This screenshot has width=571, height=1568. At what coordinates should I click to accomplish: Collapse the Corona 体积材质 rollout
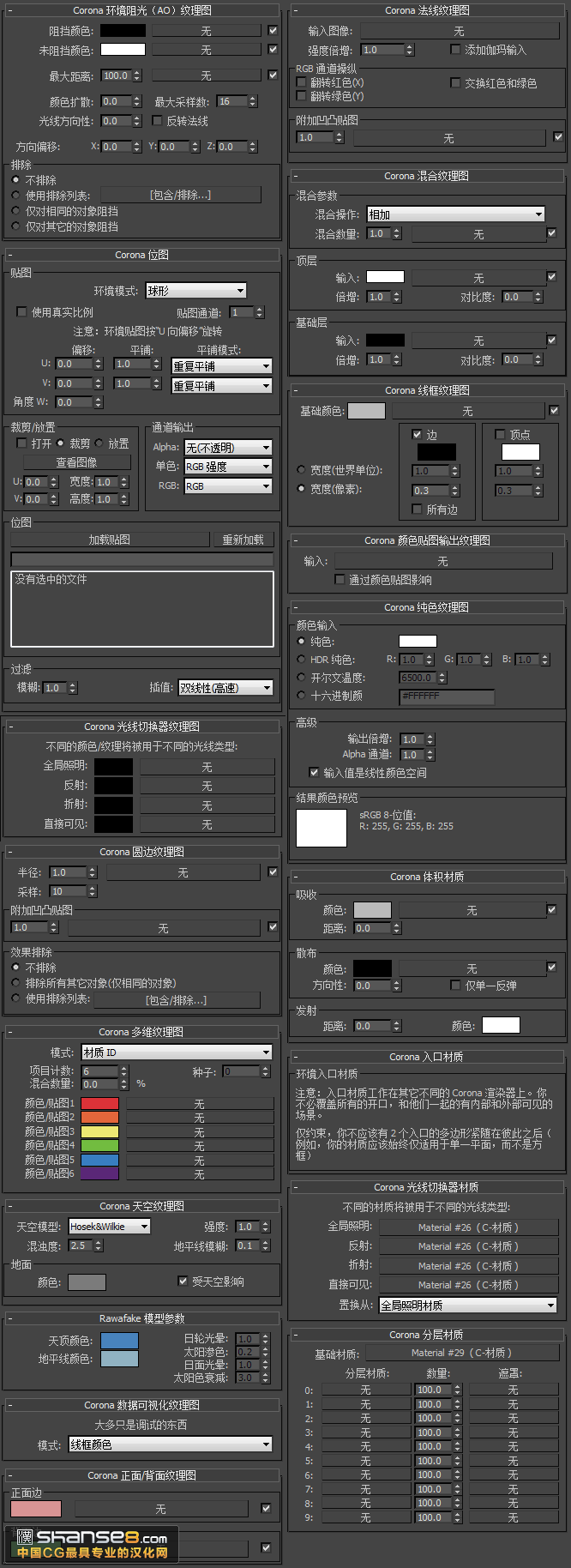pos(427,877)
